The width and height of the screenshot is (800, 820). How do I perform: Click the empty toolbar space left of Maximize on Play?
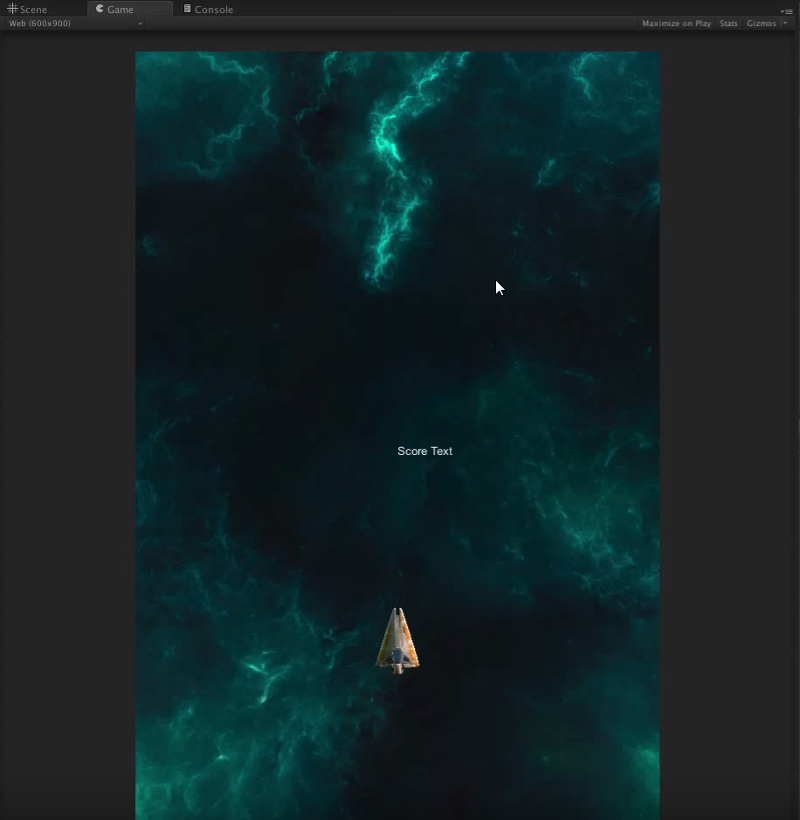[400, 23]
